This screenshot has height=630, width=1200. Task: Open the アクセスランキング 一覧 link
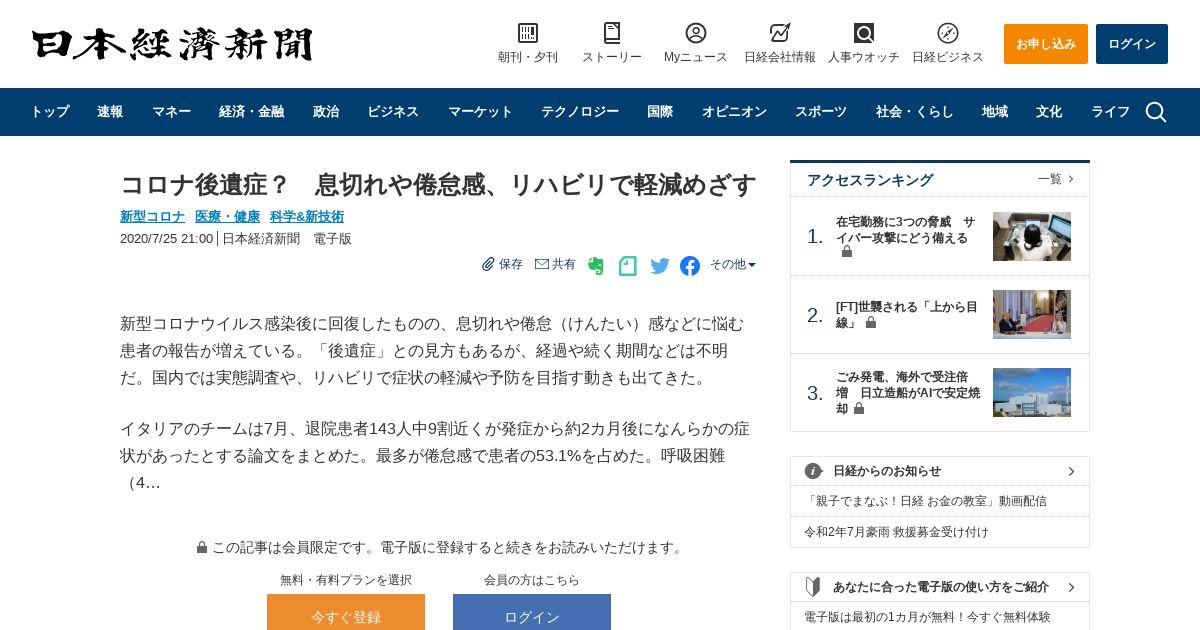(x=1056, y=179)
